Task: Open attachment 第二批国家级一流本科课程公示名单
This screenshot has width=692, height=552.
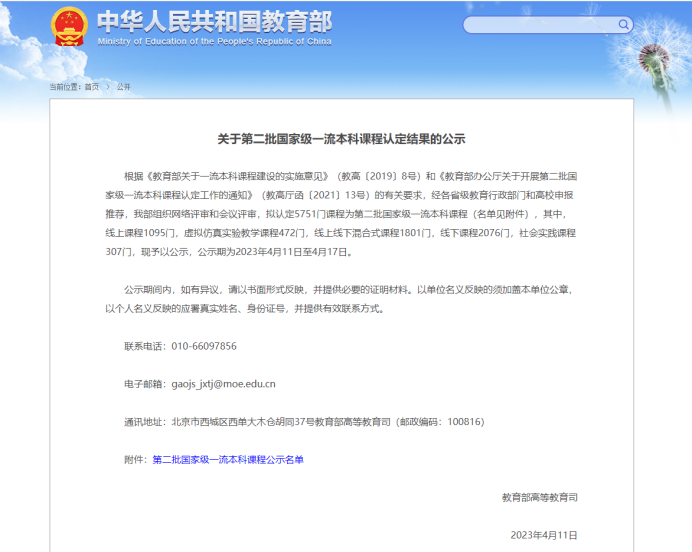Action: [228, 459]
